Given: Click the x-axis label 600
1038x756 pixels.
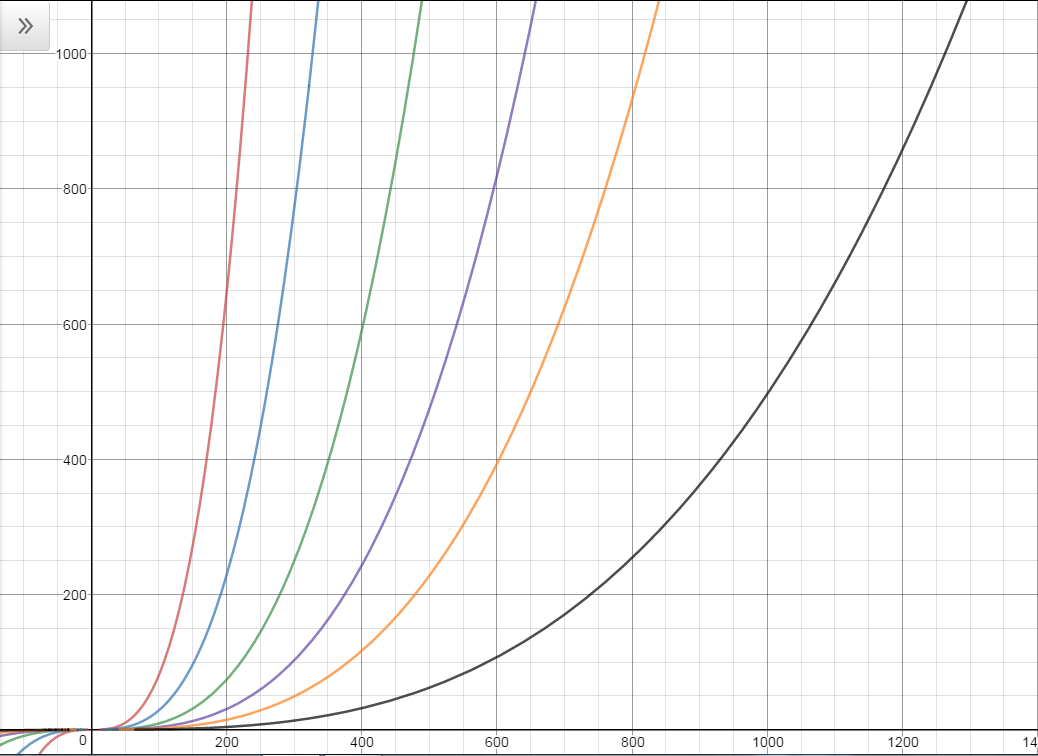Looking at the screenshot, I should point(496,742).
